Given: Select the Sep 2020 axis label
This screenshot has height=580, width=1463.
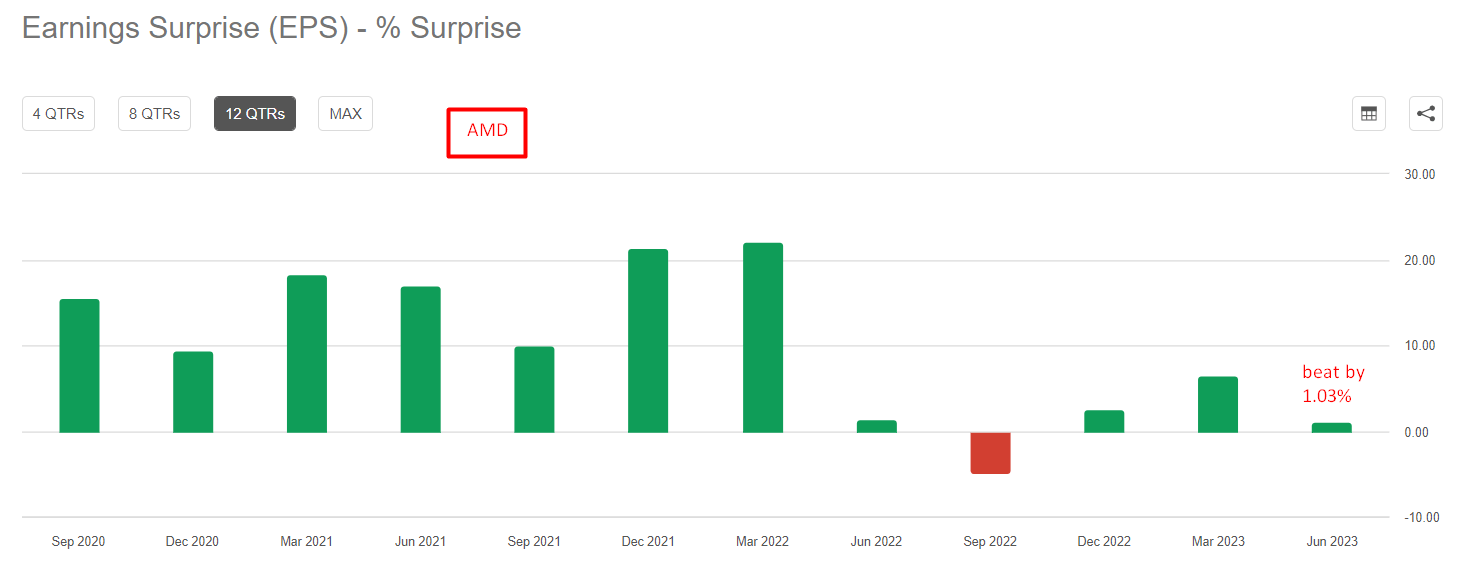Looking at the screenshot, I should pyautogui.click(x=78, y=541).
